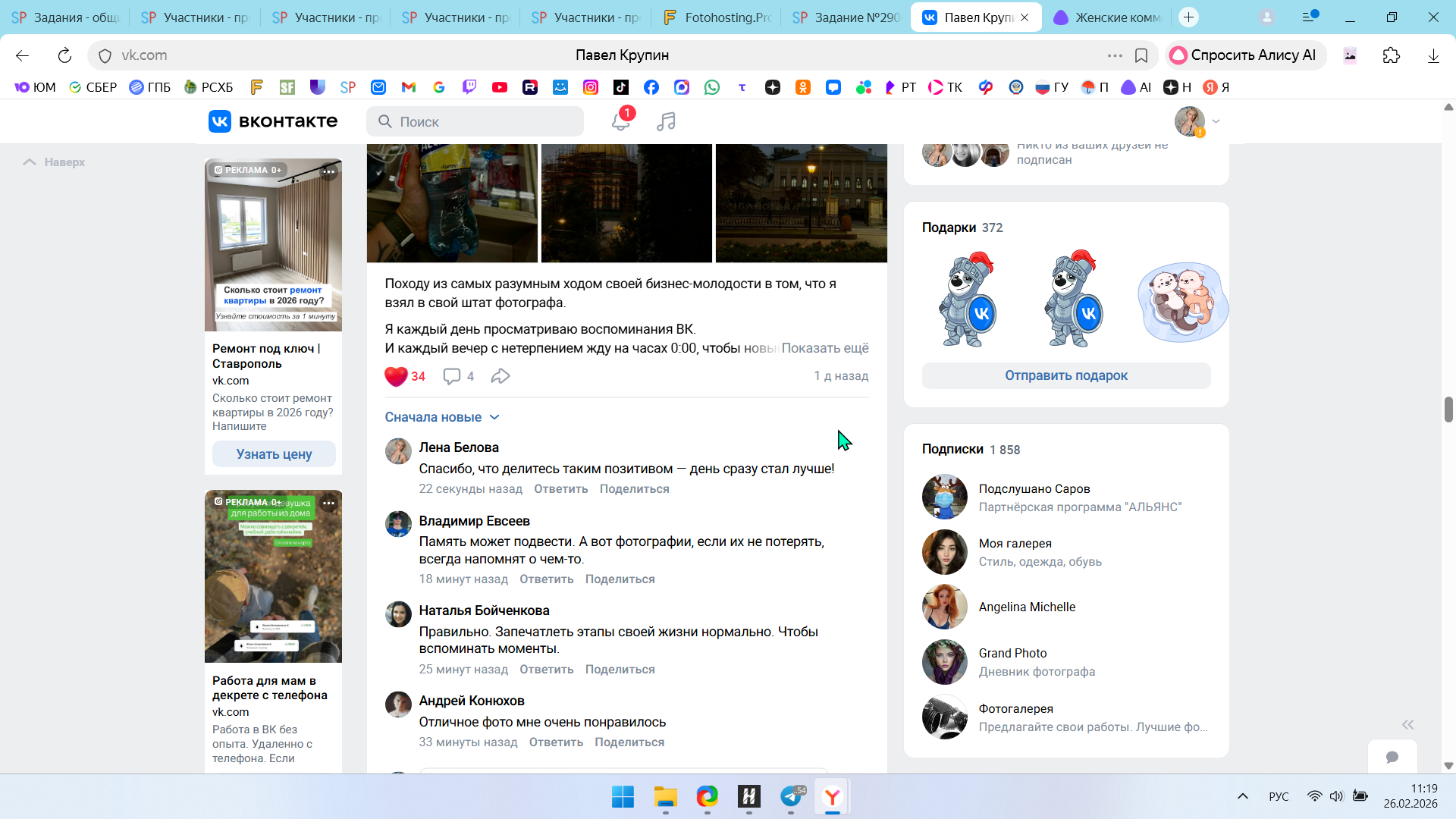Click the page vertical scrollbar thumb

[x=1448, y=409]
